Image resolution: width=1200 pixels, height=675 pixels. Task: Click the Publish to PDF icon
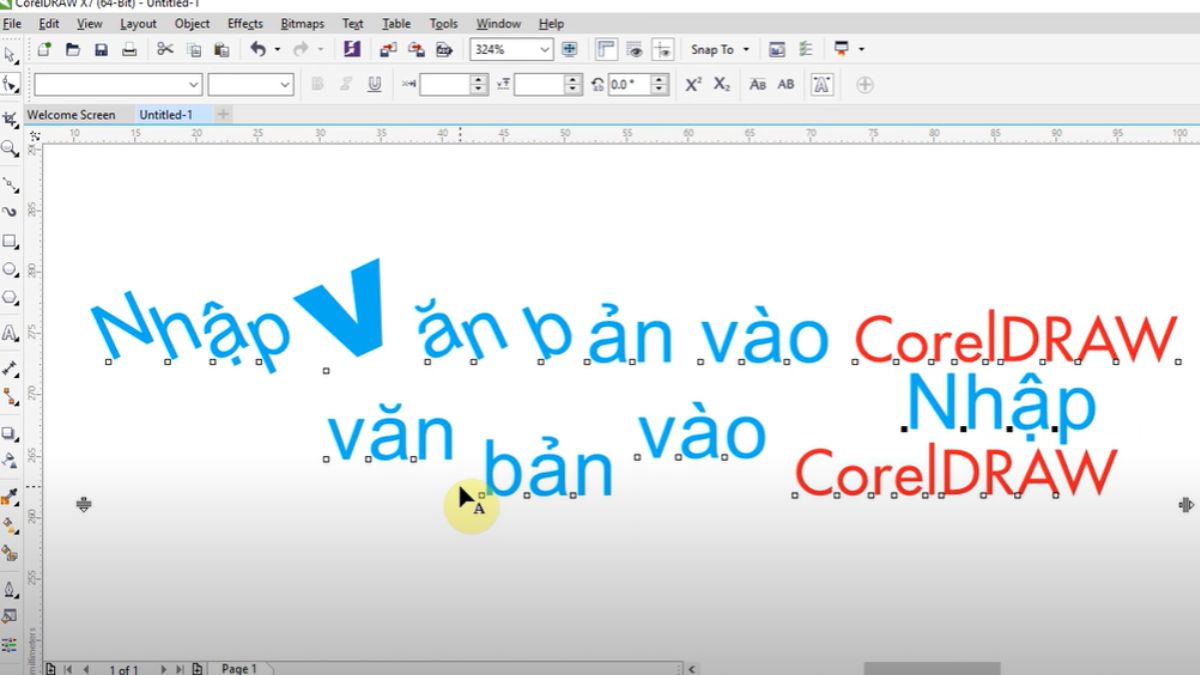click(x=444, y=49)
